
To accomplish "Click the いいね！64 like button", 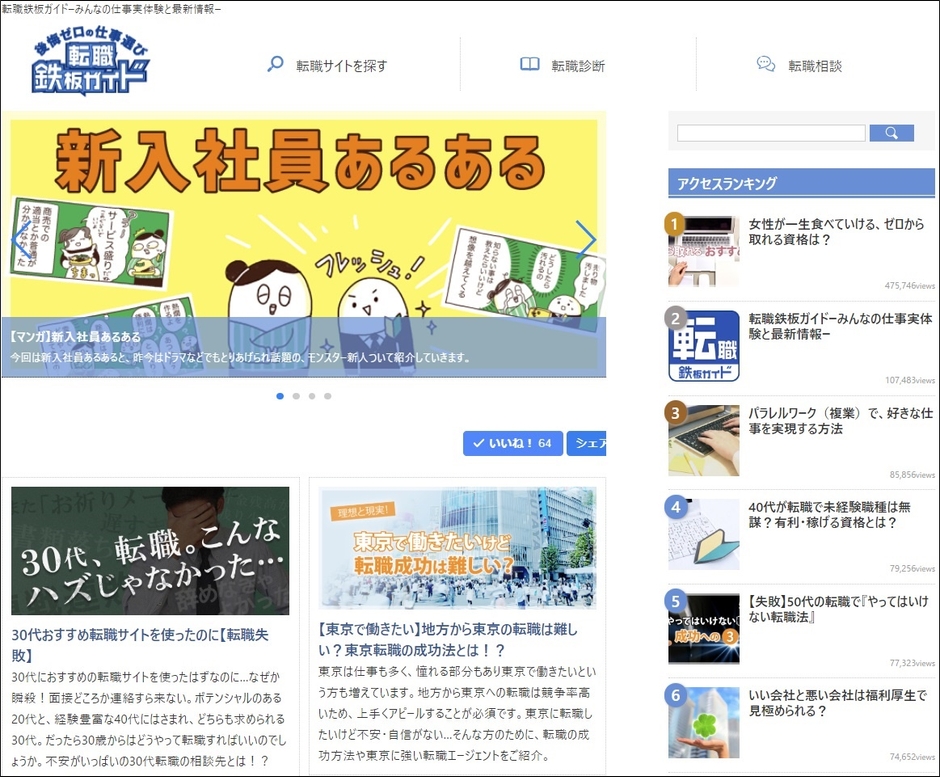I will pos(513,443).
